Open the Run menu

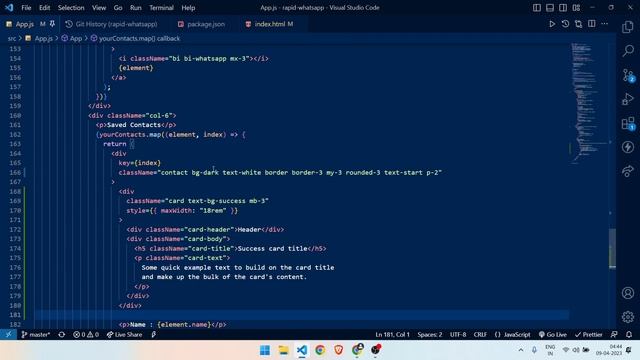tap(136, 8)
